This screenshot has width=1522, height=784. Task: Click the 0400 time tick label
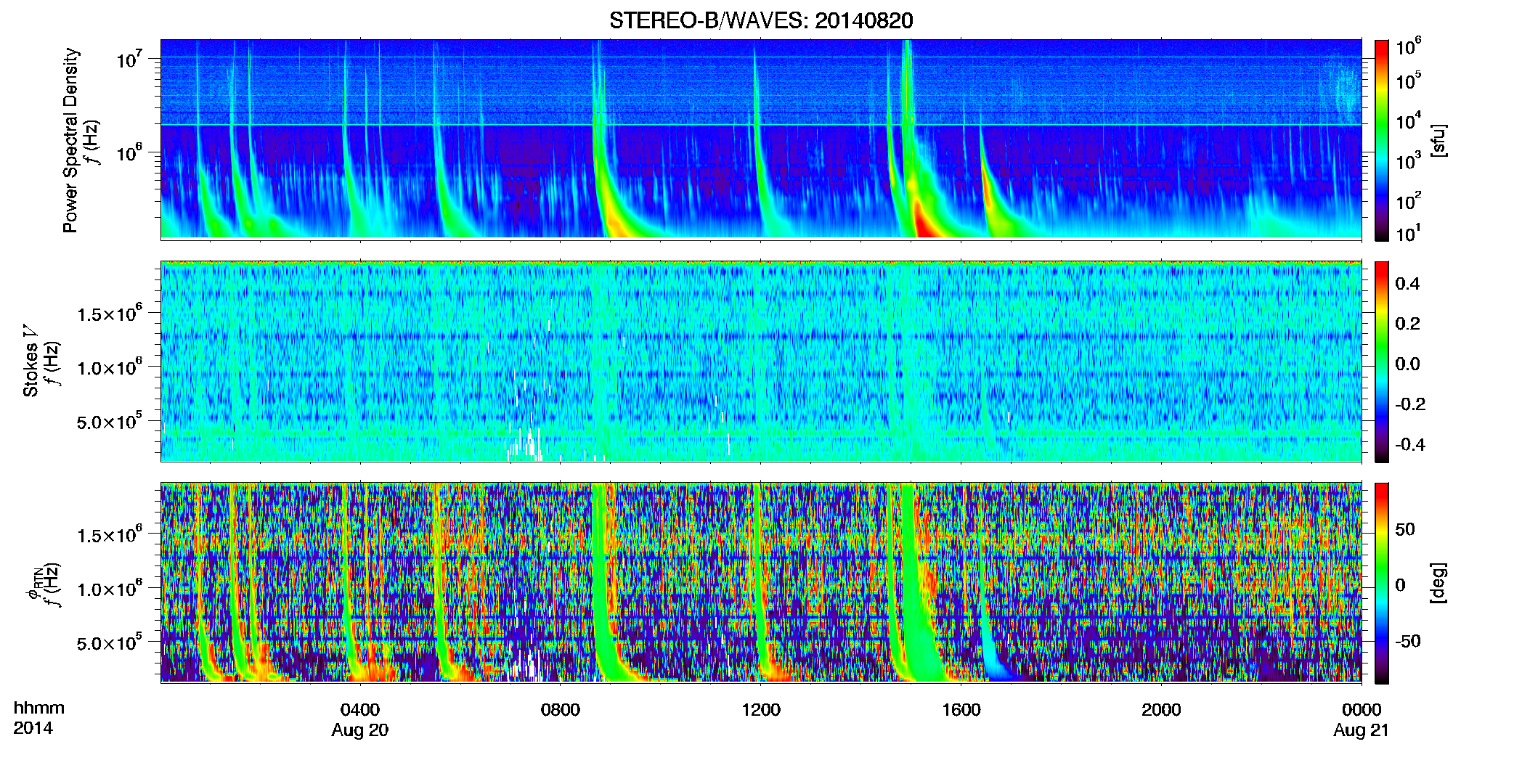click(x=360, y=709)
